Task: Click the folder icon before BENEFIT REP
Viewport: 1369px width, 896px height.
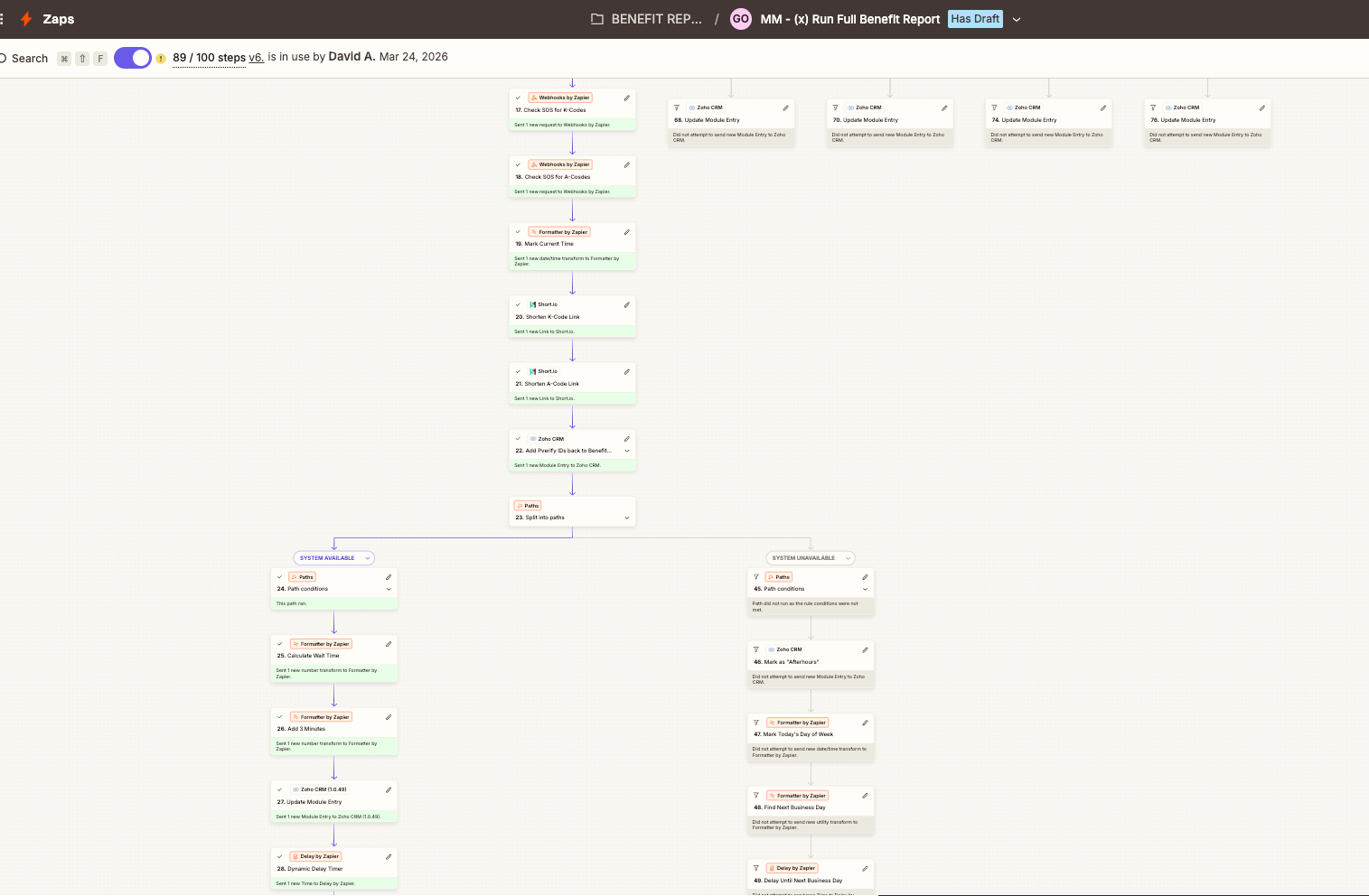Action: pyautogui.click(x=596, y=19)
